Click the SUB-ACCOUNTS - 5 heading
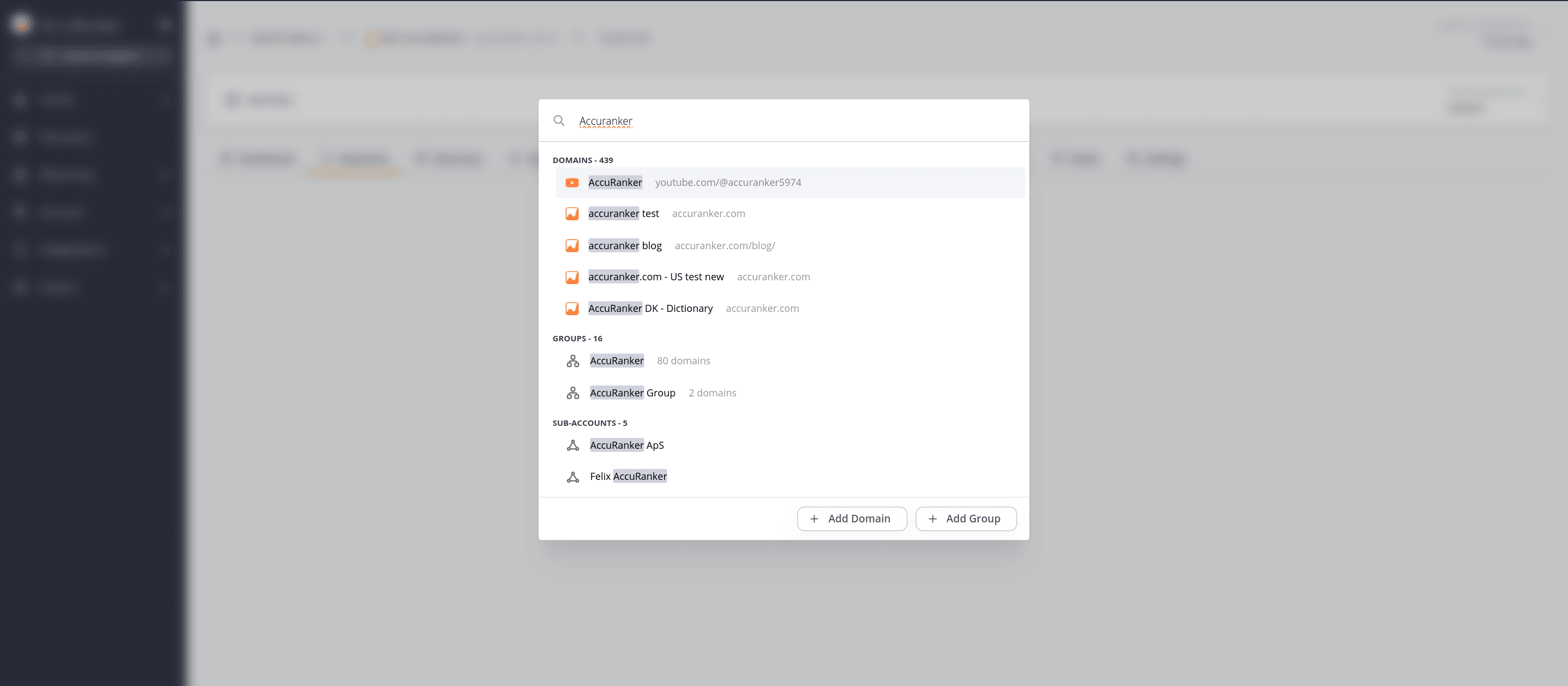The image size is (1568, 686). [589, 423]
